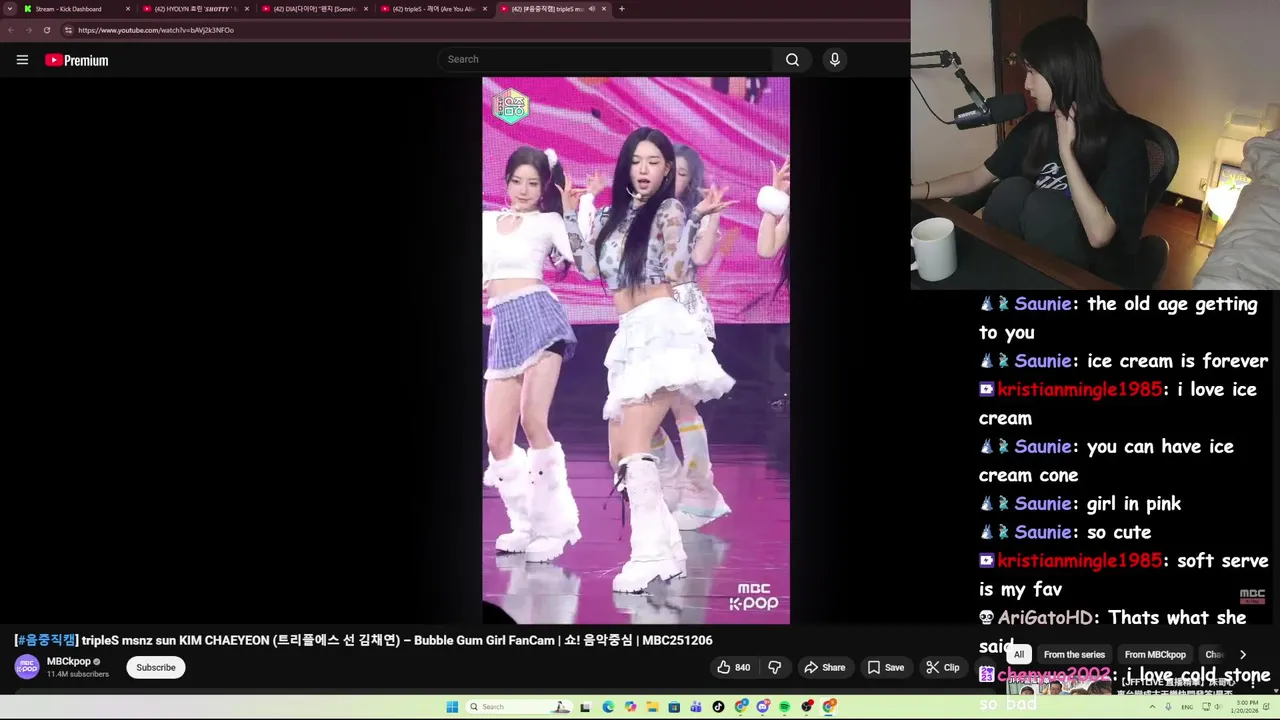Open the clock showing 5:00 PM

coord(1245,707)
